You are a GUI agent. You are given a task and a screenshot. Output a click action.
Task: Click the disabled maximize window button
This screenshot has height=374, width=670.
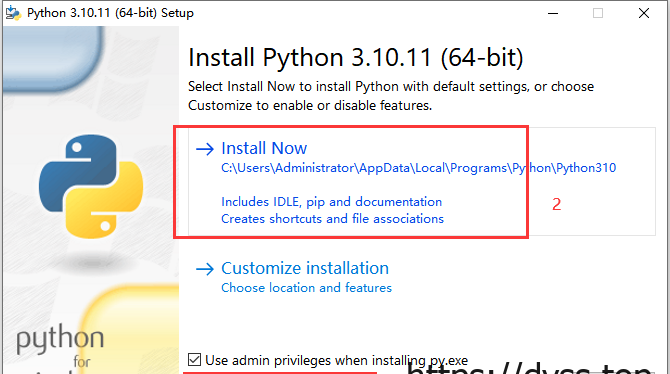click(x=598, y=13)
